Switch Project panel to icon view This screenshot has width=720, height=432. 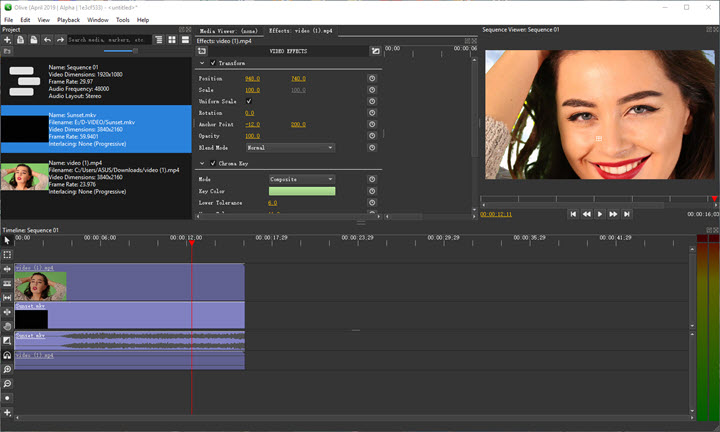[172, 40]
